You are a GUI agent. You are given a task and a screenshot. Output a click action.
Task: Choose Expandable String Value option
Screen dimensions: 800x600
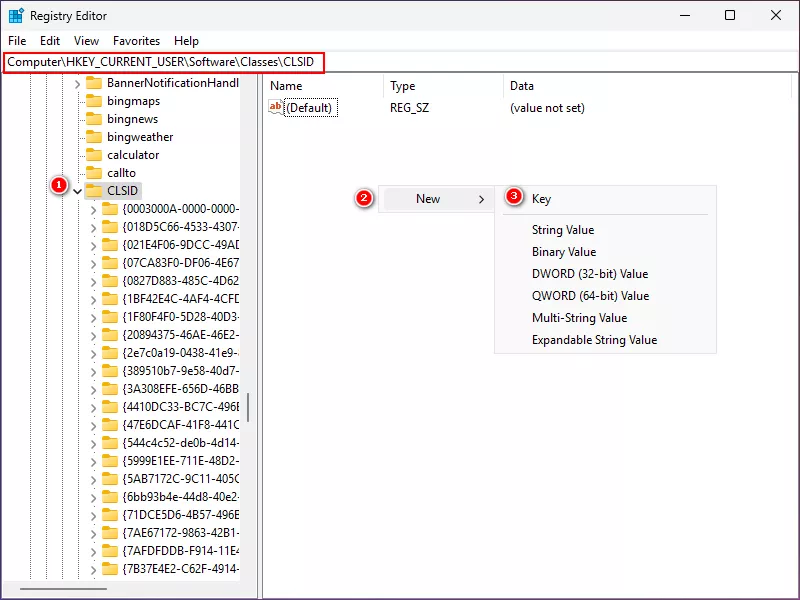(594, 340)
